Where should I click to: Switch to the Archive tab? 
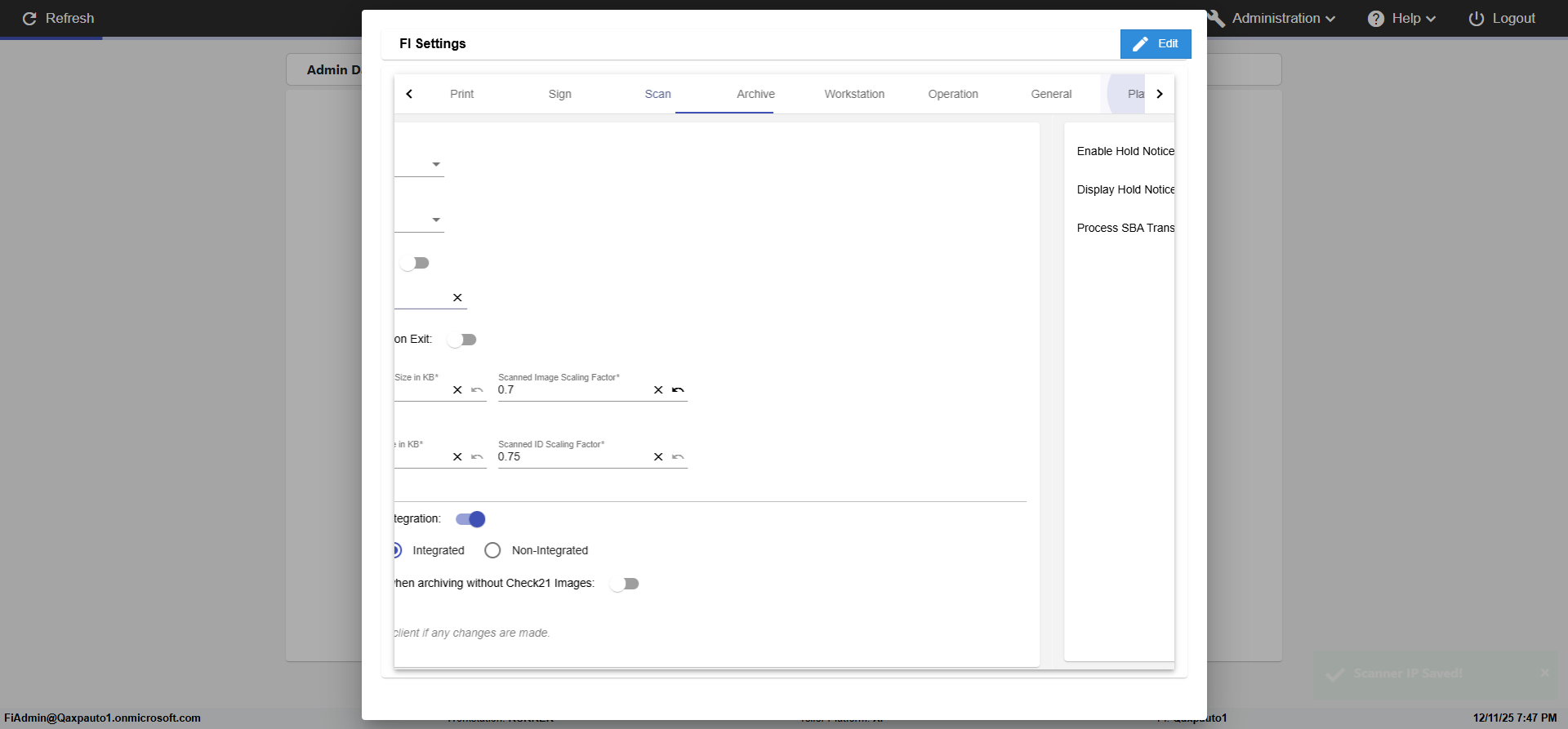pyautogui.click(x=755, y=94)
